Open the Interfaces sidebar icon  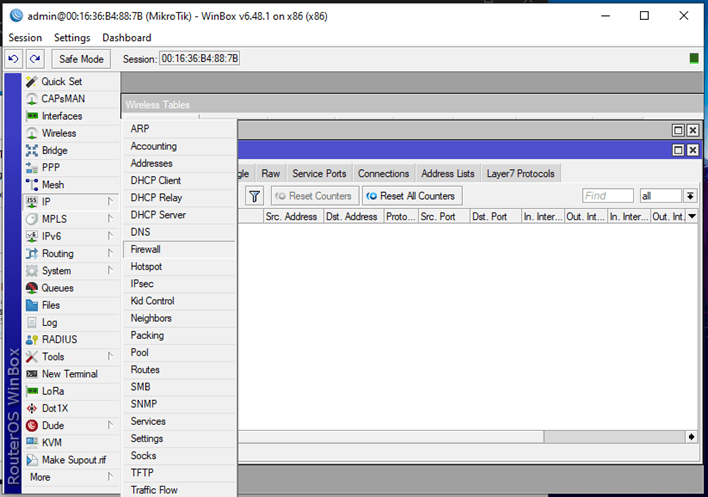pos(32,116)
